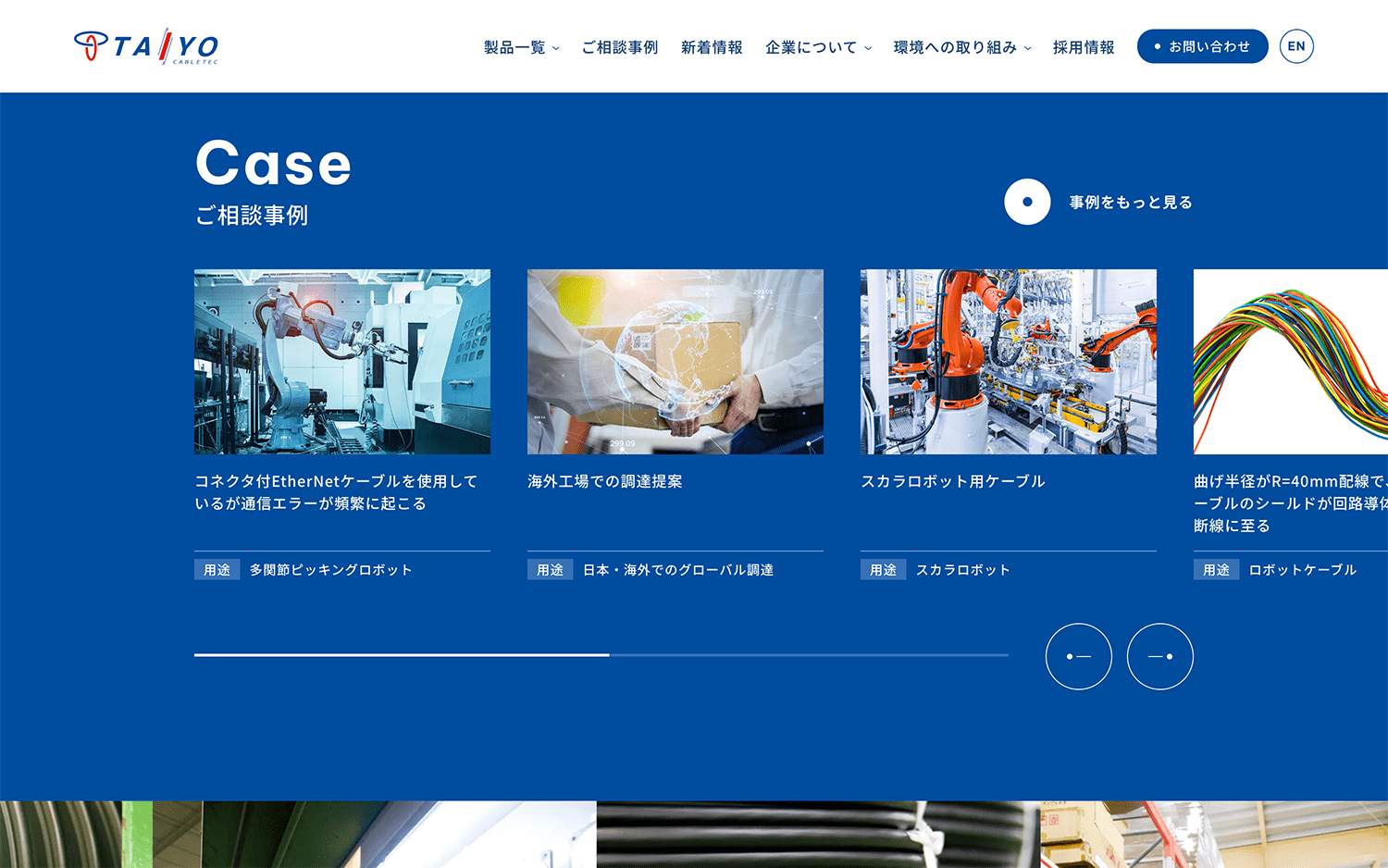Expand the 企業について dropdown menu

point(818,47)
